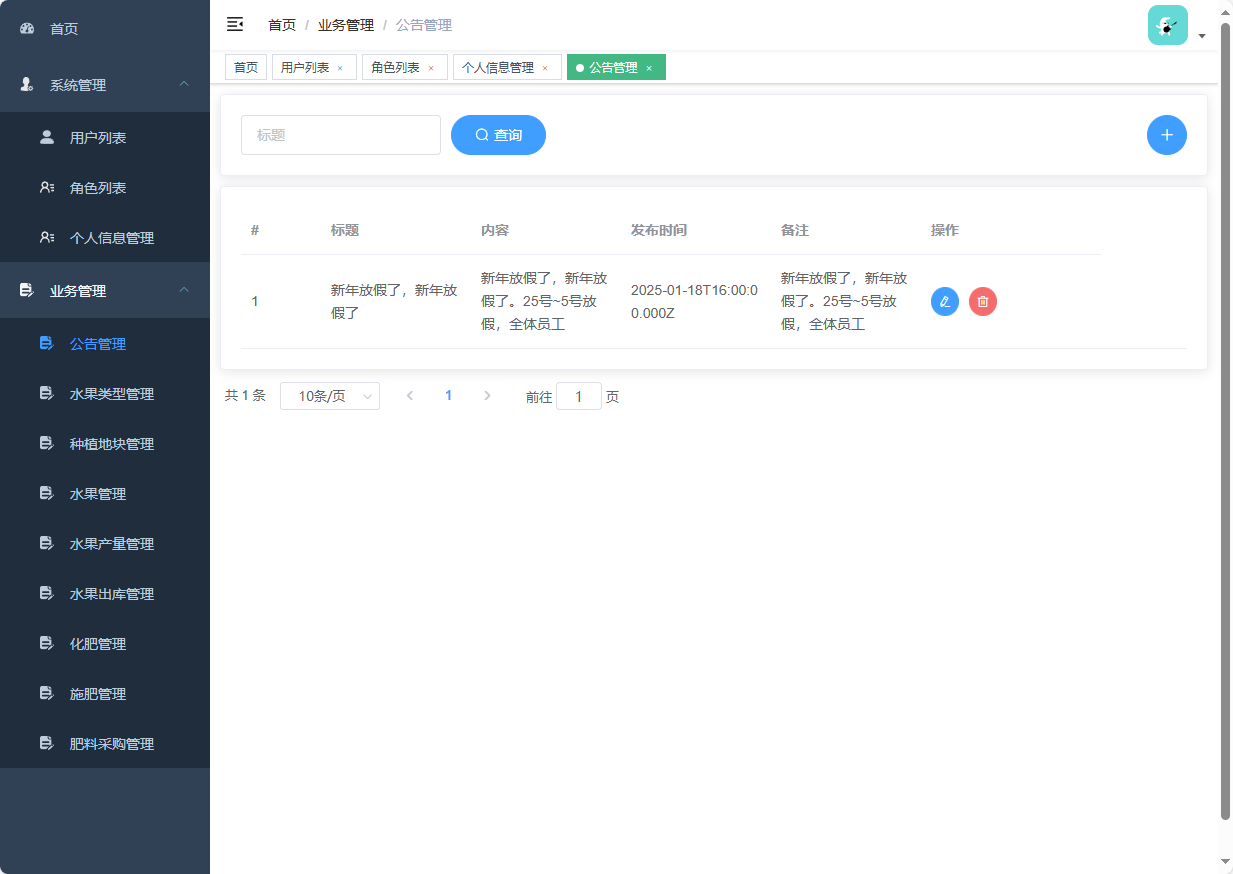Close the 用户列表 tab

(x=340, y=67)
